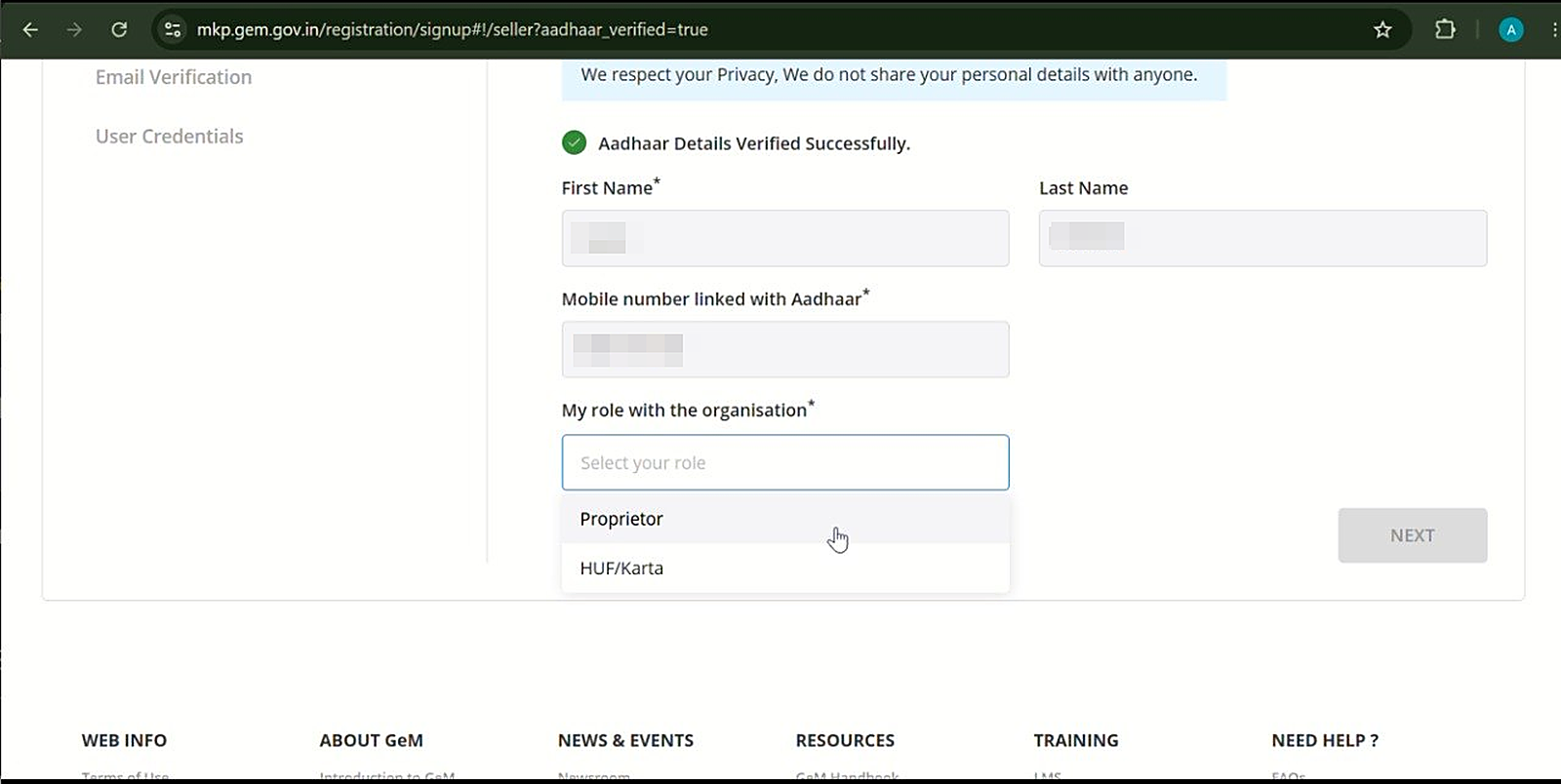Bookmark this page with the star icon
This screenshot has height=784, width=1561.
point(1382,29)
